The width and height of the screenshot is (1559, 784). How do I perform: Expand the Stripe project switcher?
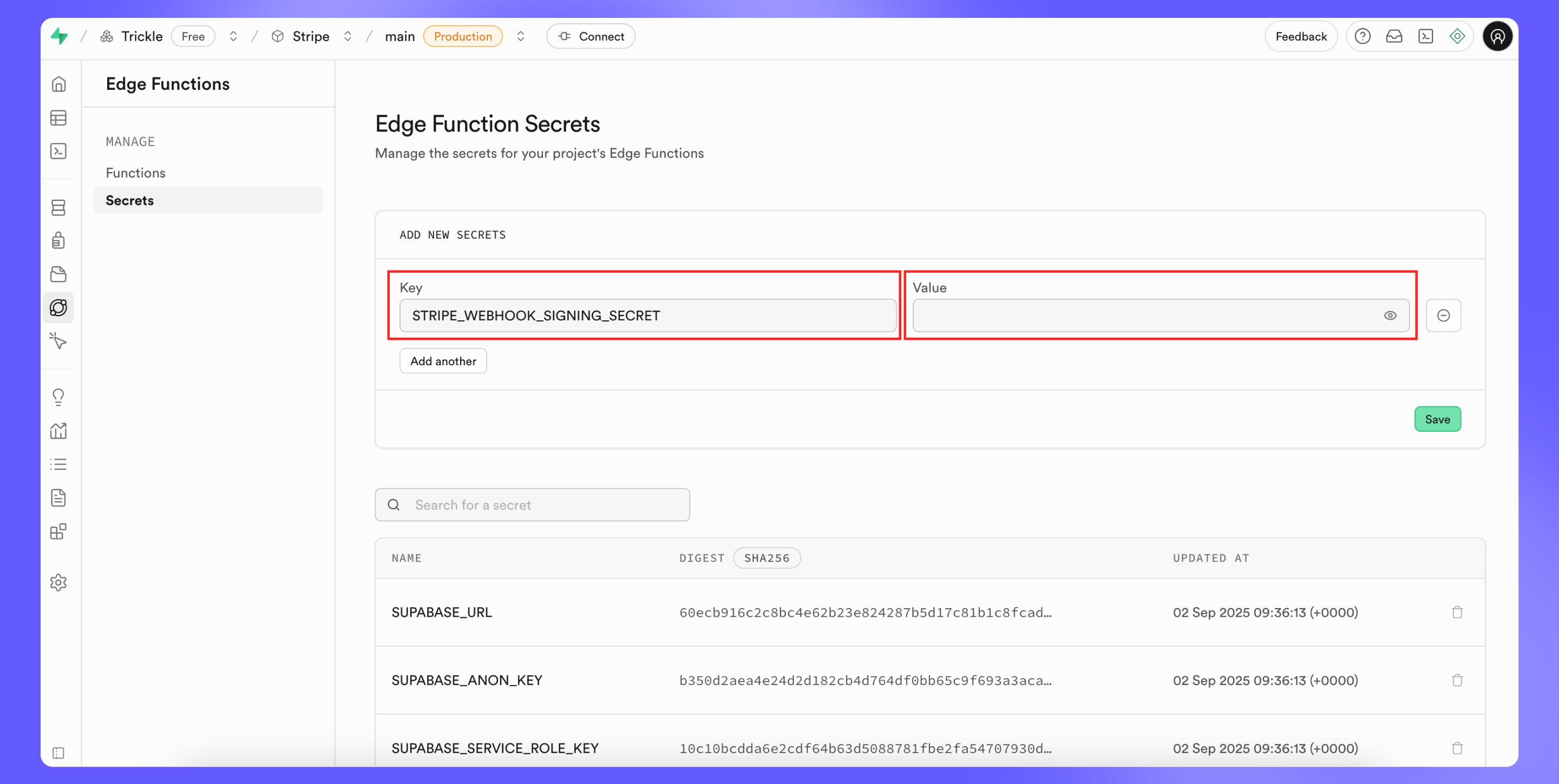(x=348, y=36)
